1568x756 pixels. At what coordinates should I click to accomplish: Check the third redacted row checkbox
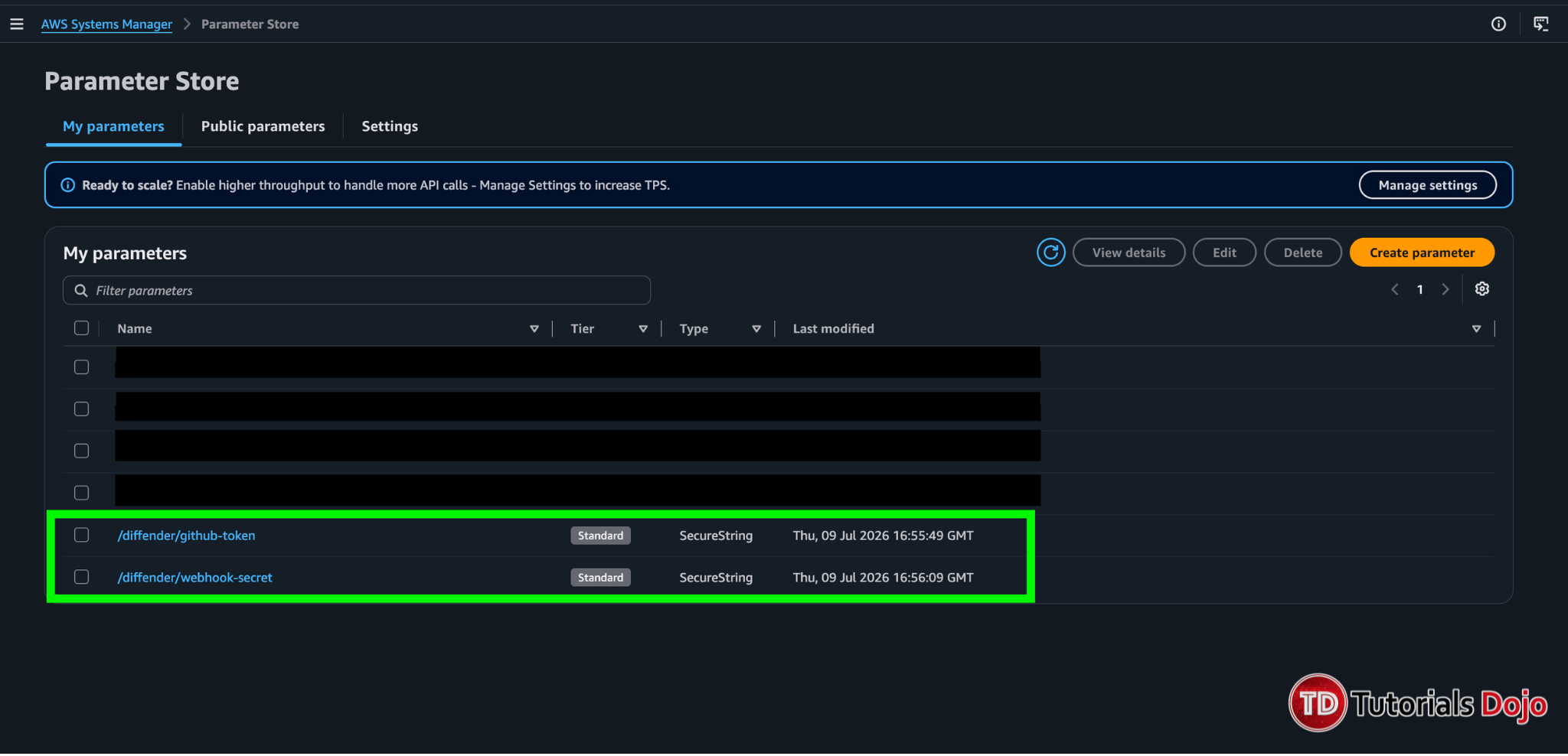(81, 451)
